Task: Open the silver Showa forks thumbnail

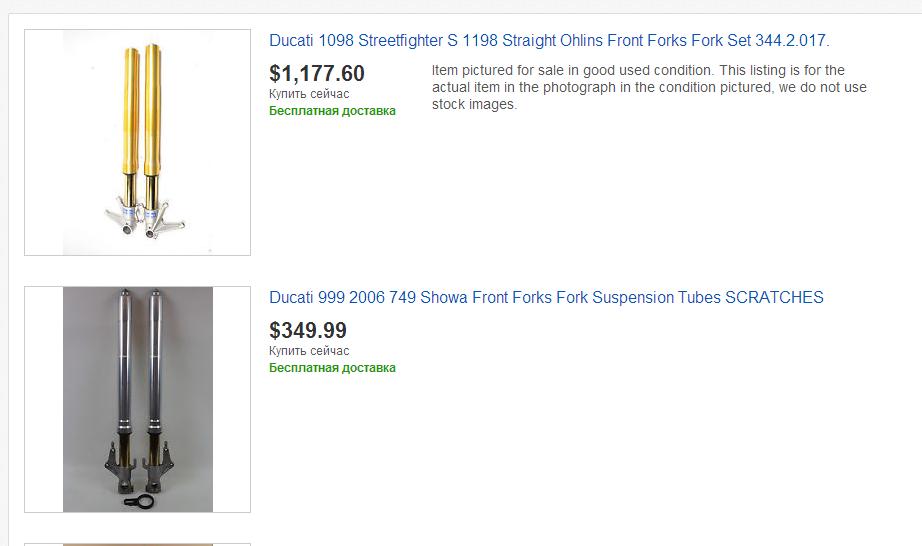Action: [x=137, y=399]
